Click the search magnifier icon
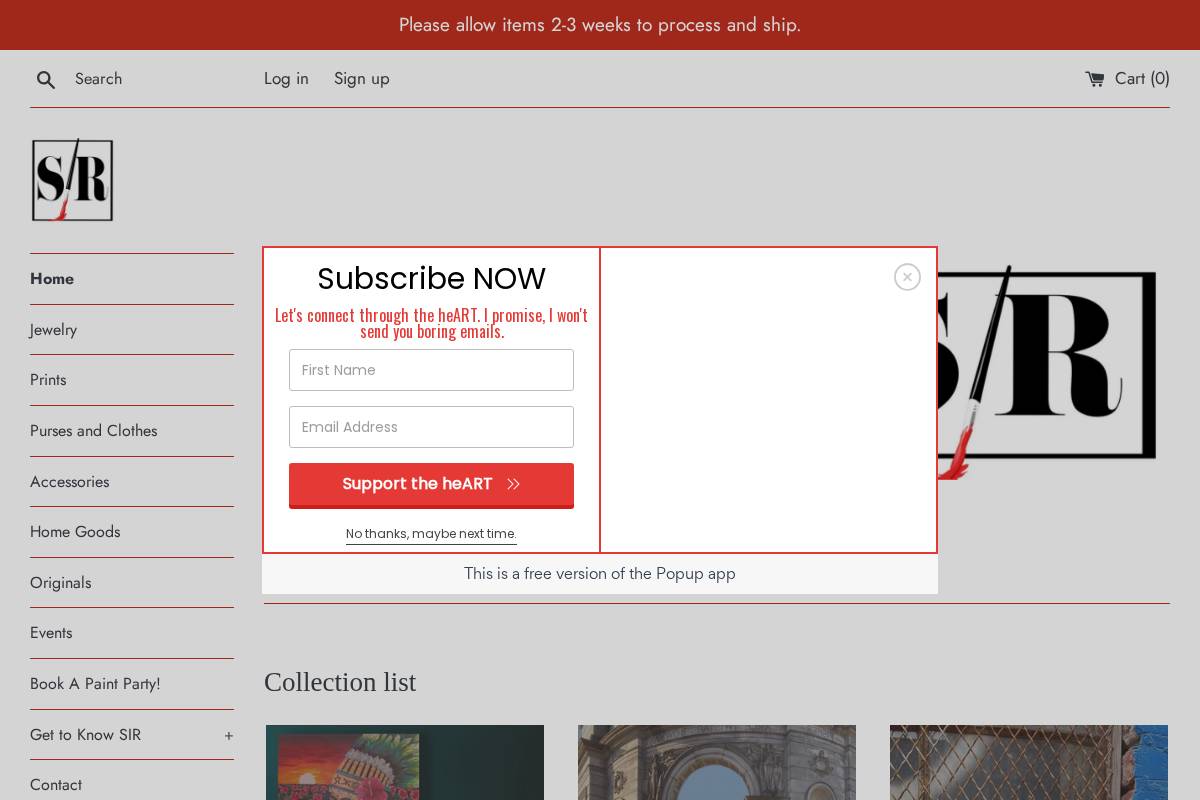This screenshot has width=1200, height=800. [46, 80]
